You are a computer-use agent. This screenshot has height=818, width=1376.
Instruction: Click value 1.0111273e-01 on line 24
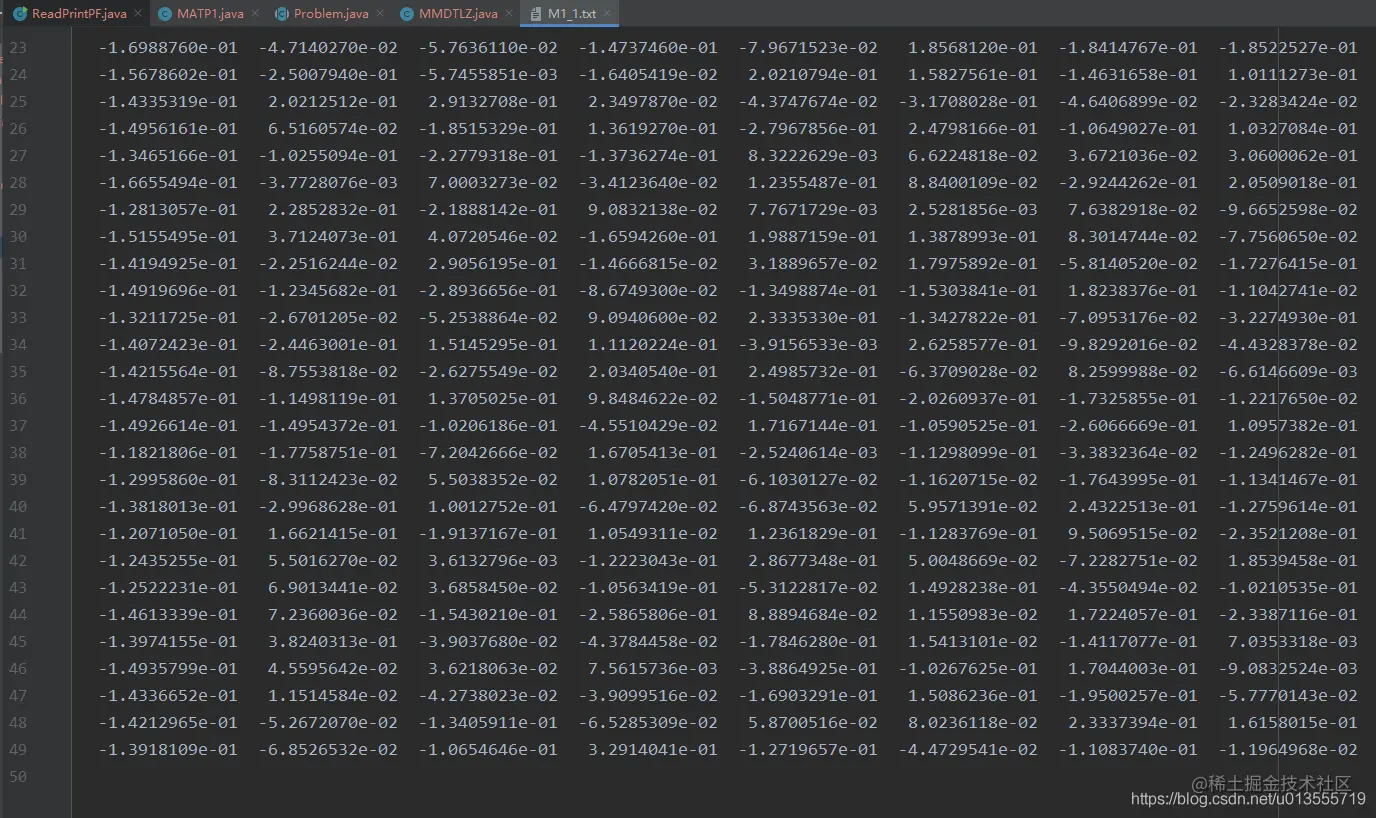click(1293, 75)
